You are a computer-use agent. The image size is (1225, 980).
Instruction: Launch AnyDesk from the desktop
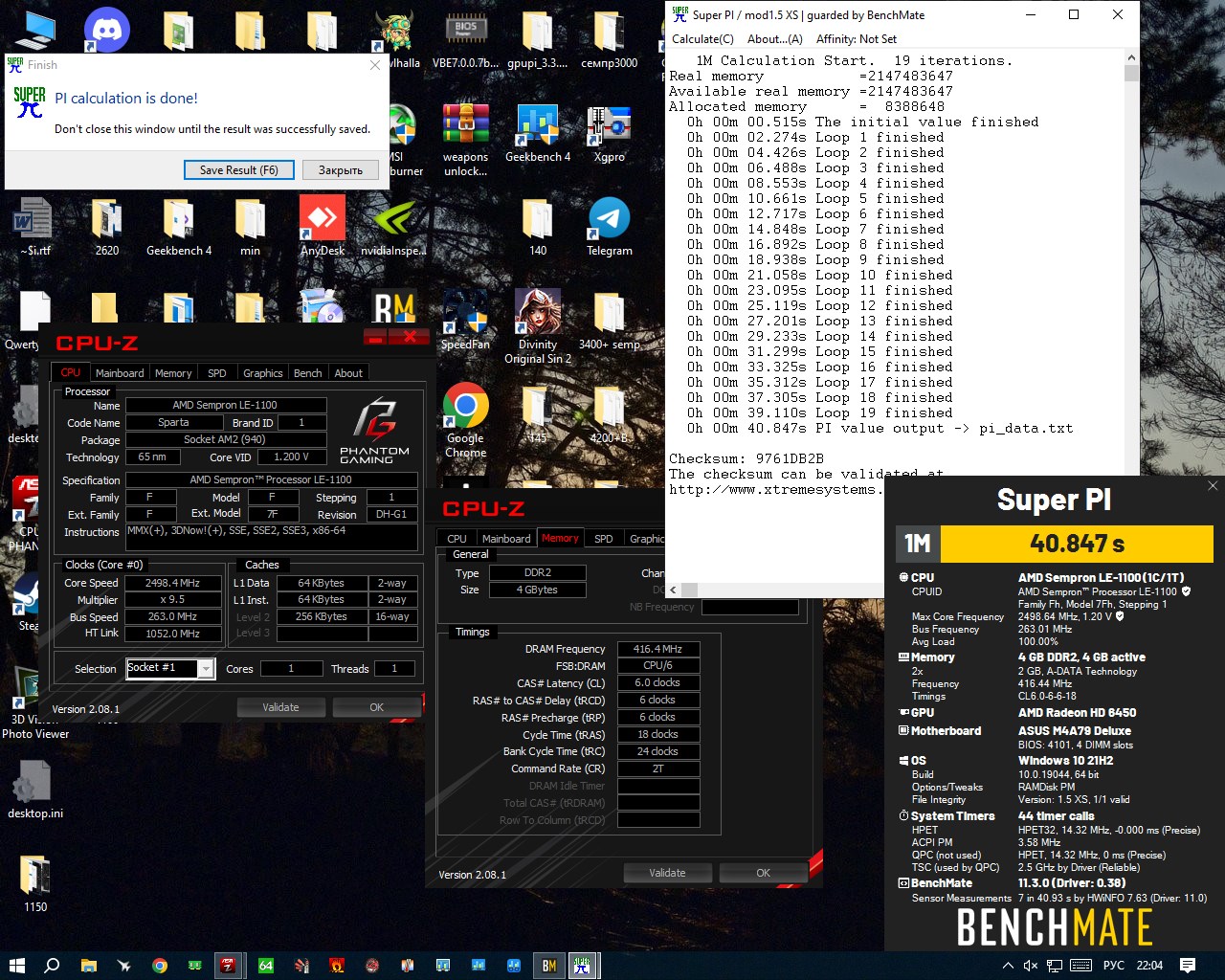(x=323, y=226)
